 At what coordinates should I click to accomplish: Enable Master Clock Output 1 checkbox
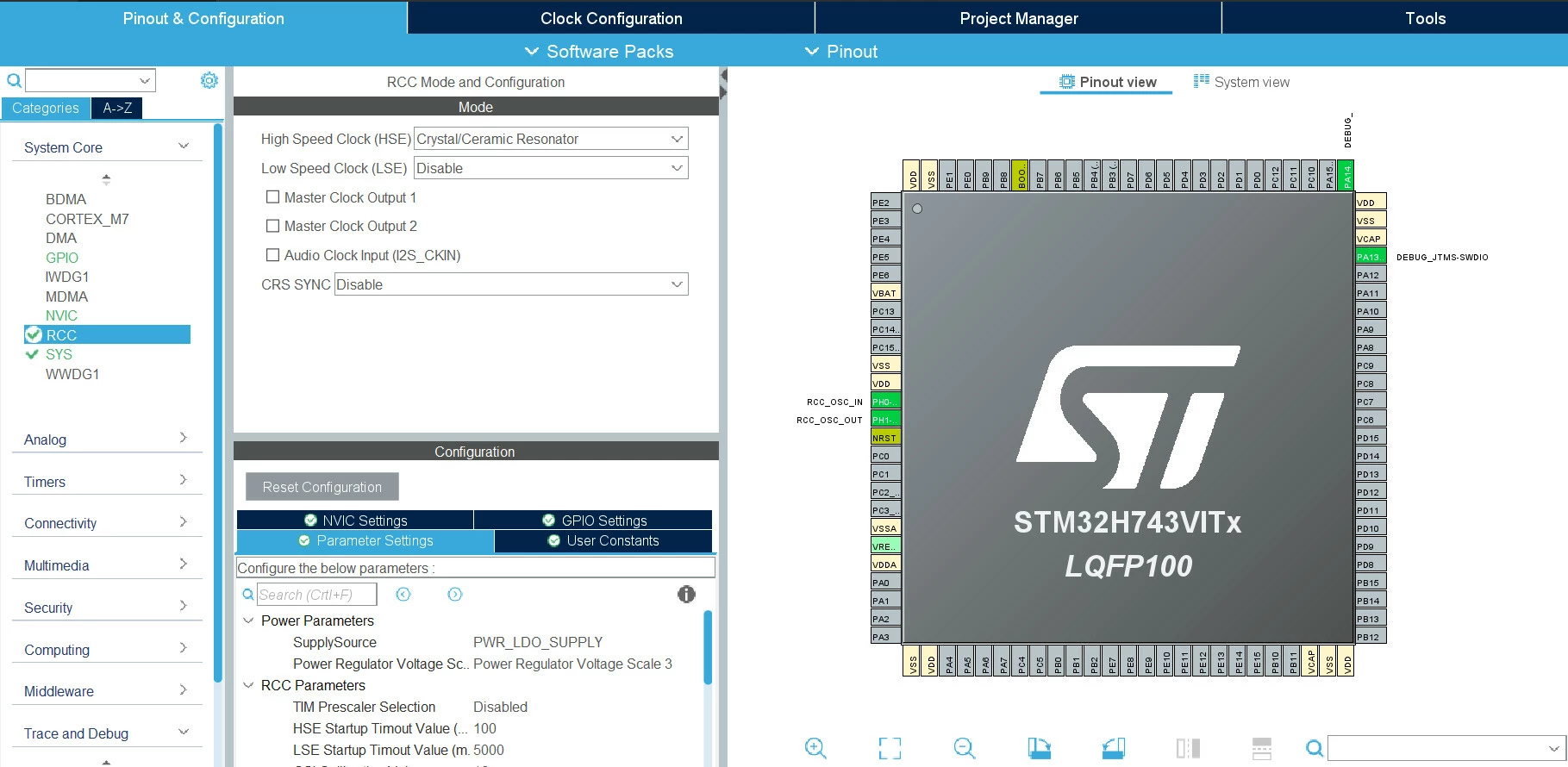(x=272, y=197)
